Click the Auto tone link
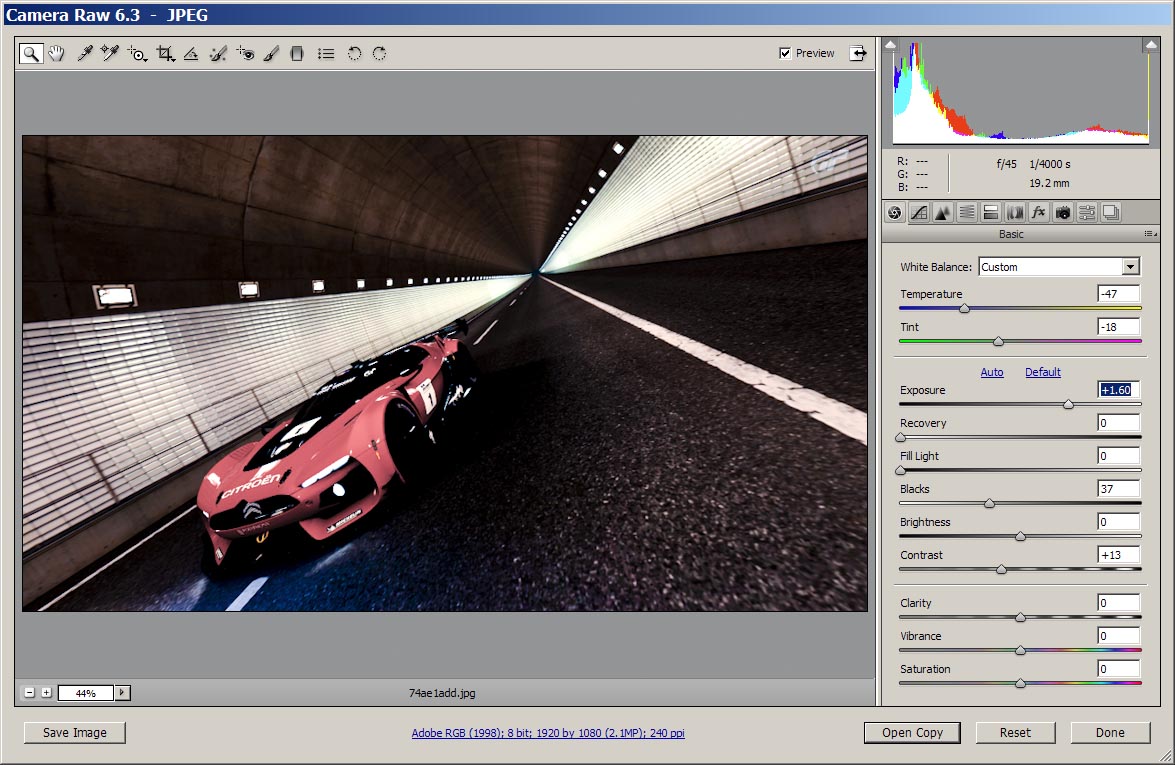This screenshot has height=765, width=1175. 991,372
